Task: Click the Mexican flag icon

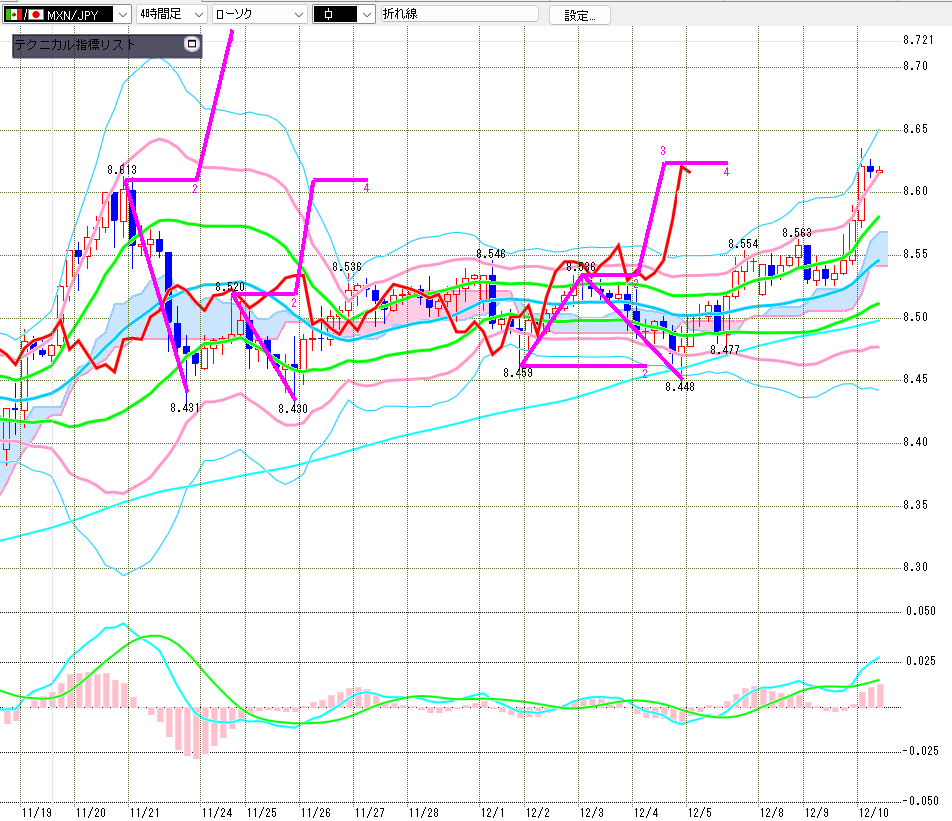Action: coord(14,14)
